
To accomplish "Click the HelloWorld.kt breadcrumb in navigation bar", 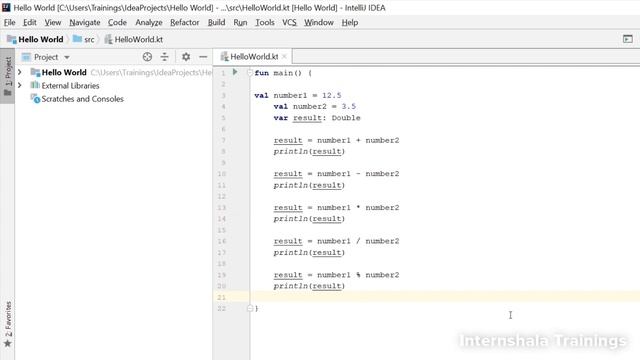I will click(x=133, y=40).
